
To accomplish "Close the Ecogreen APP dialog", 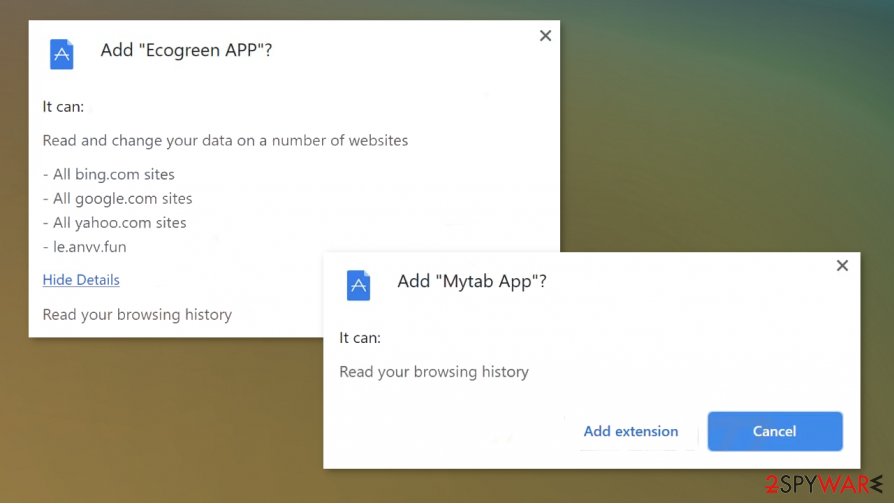I will click(545, 36).
